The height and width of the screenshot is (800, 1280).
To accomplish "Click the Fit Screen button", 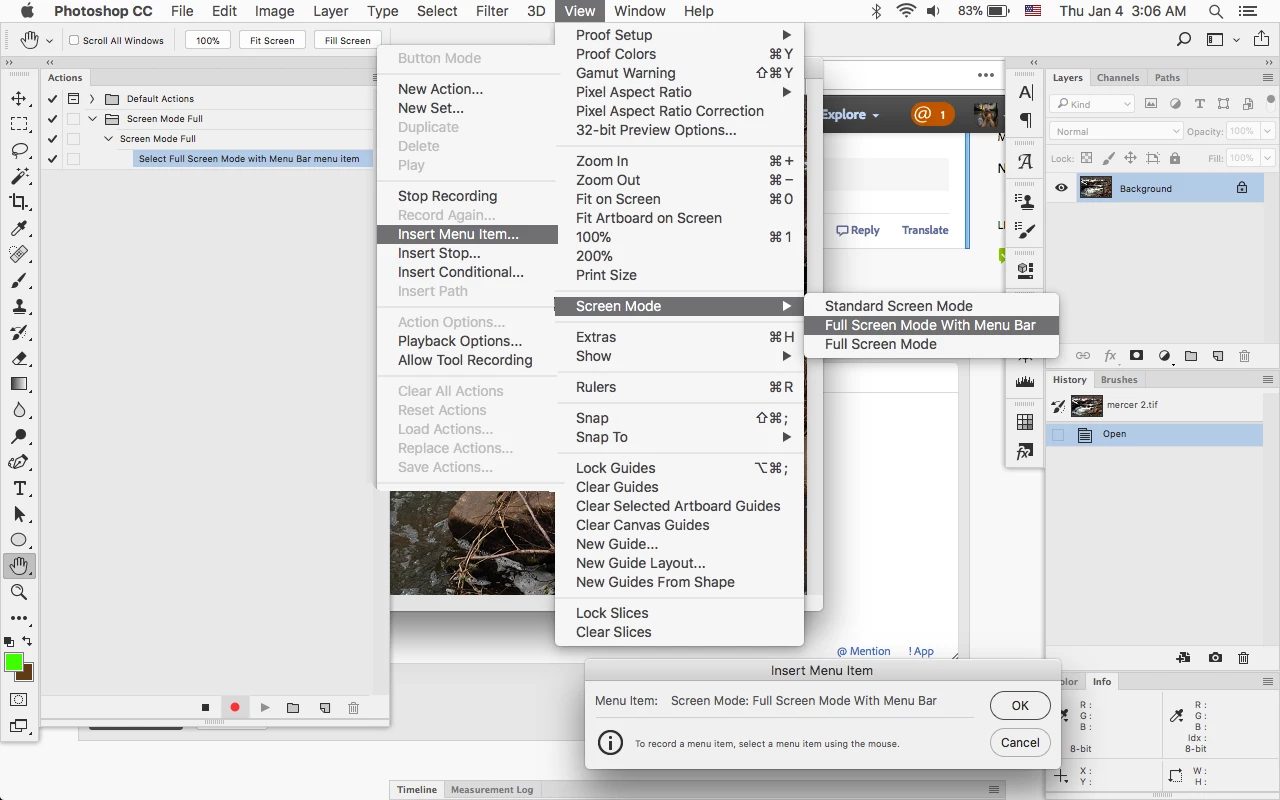I will tap(272, 40).
